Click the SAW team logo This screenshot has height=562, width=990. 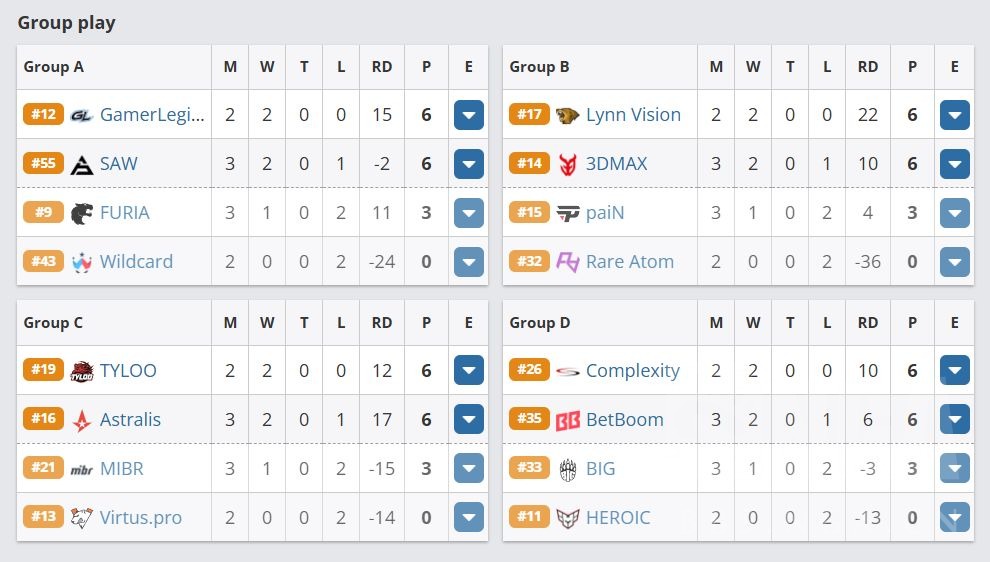(x=81, y=164)
